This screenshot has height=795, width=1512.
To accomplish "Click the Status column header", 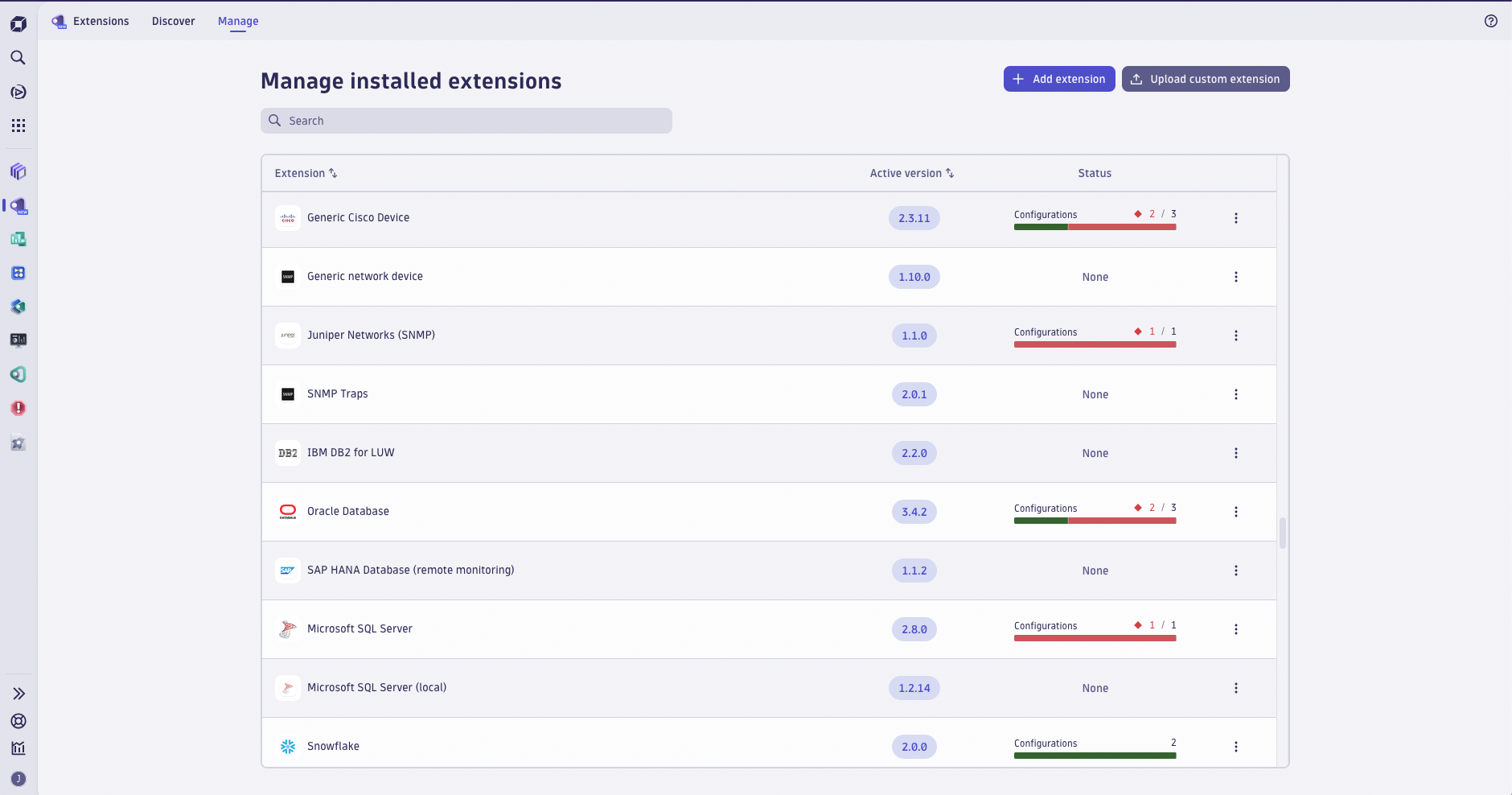I will coord(1095,173).
